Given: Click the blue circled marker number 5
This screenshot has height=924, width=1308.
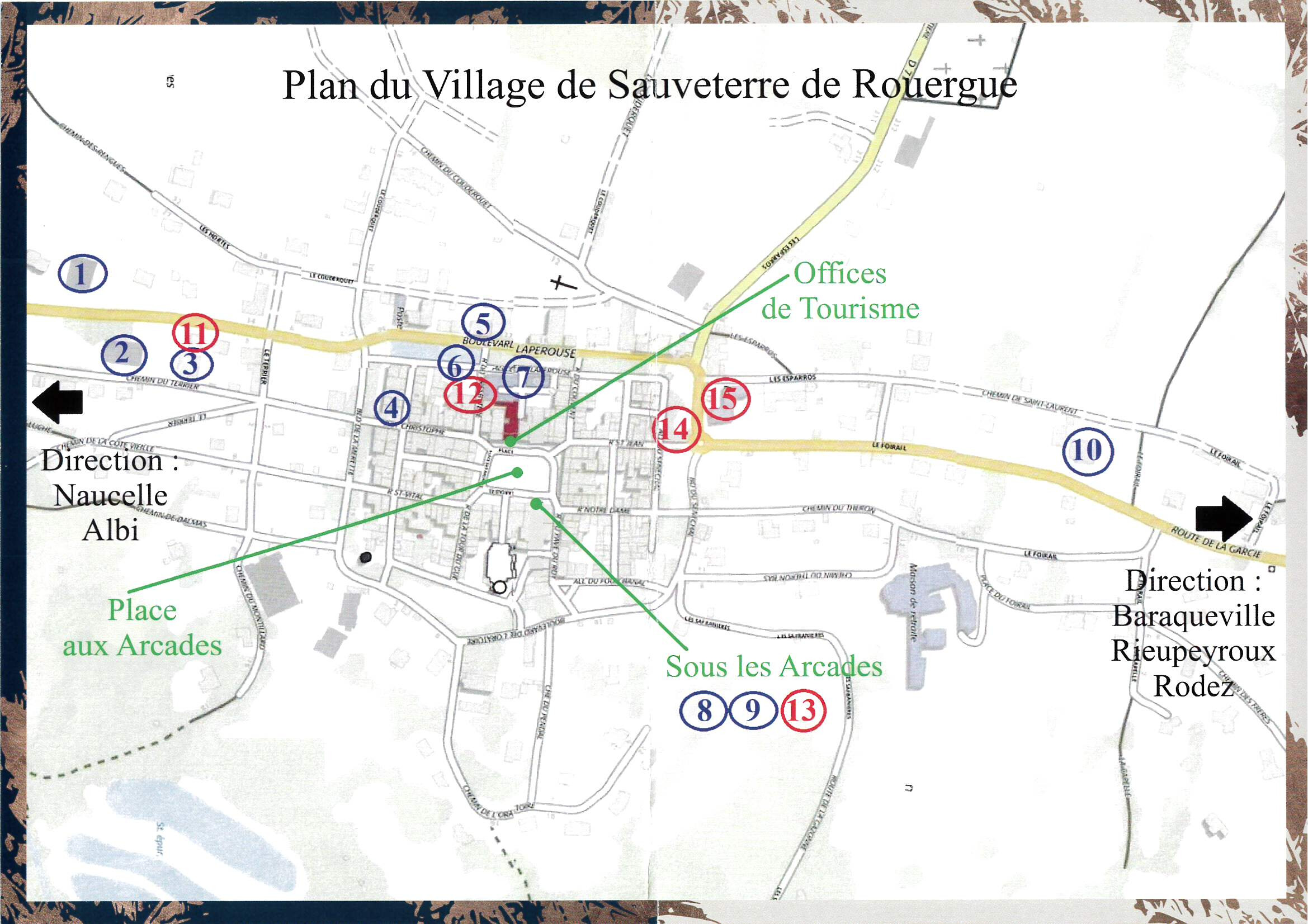Looking at the screenshot, I should click(x=483, y=323).
